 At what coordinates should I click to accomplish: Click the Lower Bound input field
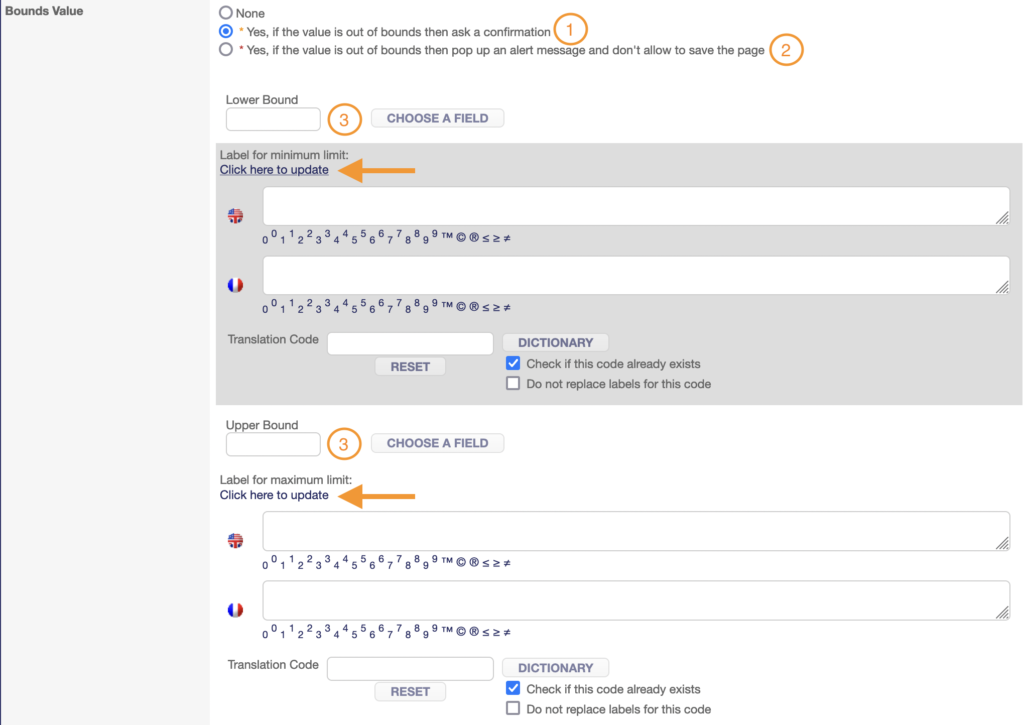(273, 119)
